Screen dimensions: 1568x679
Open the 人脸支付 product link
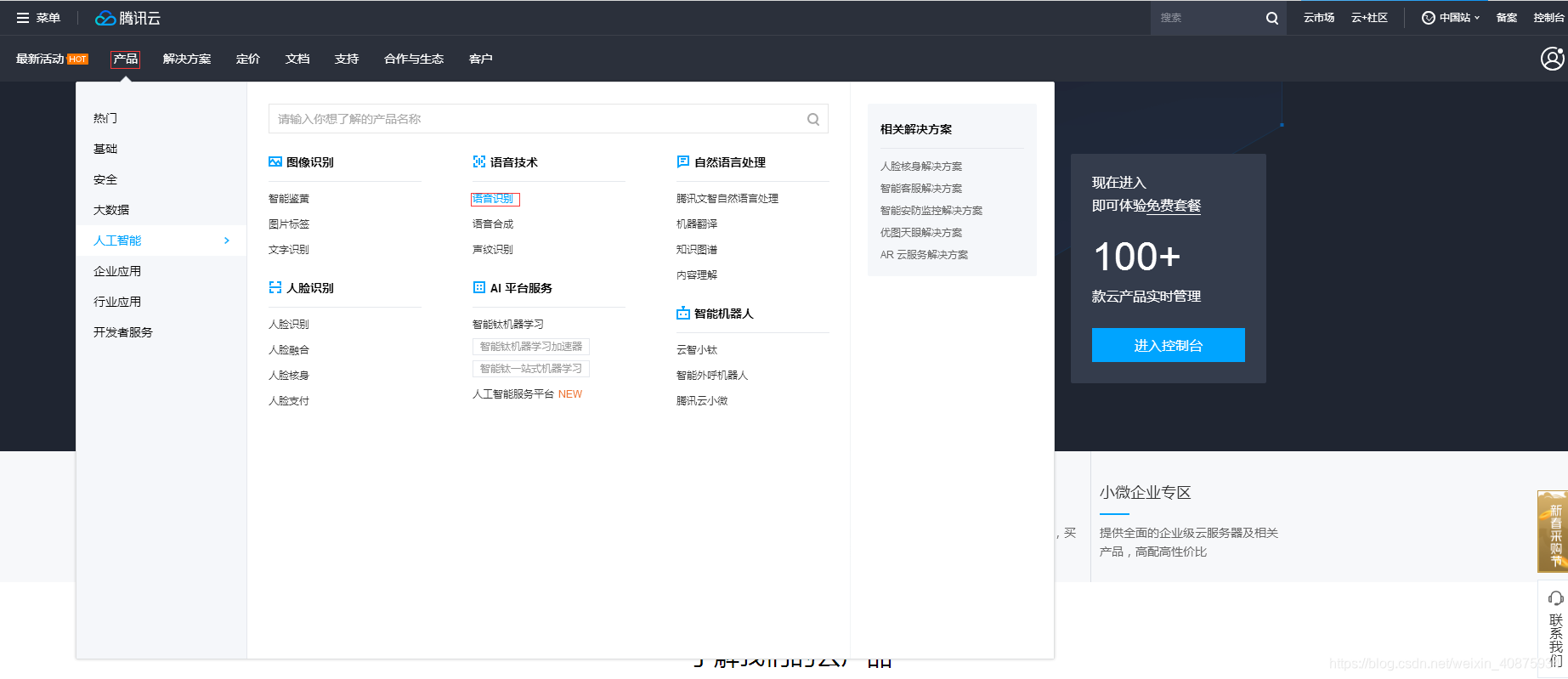click(289, 400)
